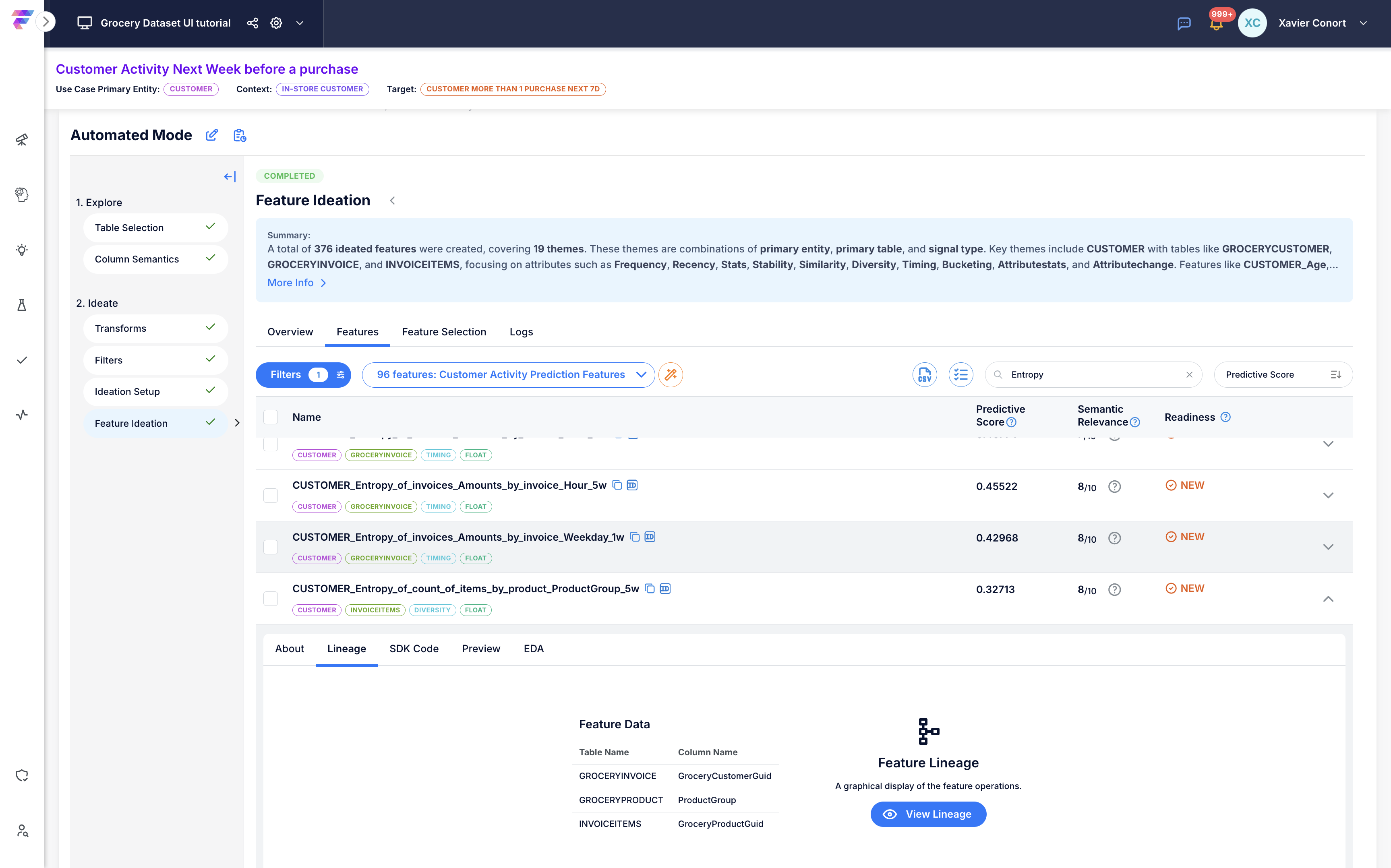
Task: Click ID icon of ProductGroup_5w feature
Action: pyautogui.click(x=665, y=589)
